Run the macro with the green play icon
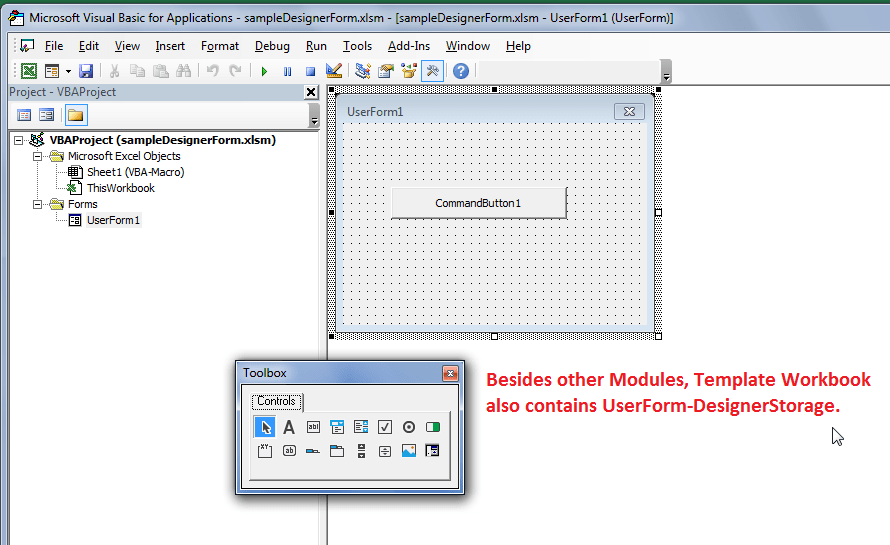 (x=264, y=72)
